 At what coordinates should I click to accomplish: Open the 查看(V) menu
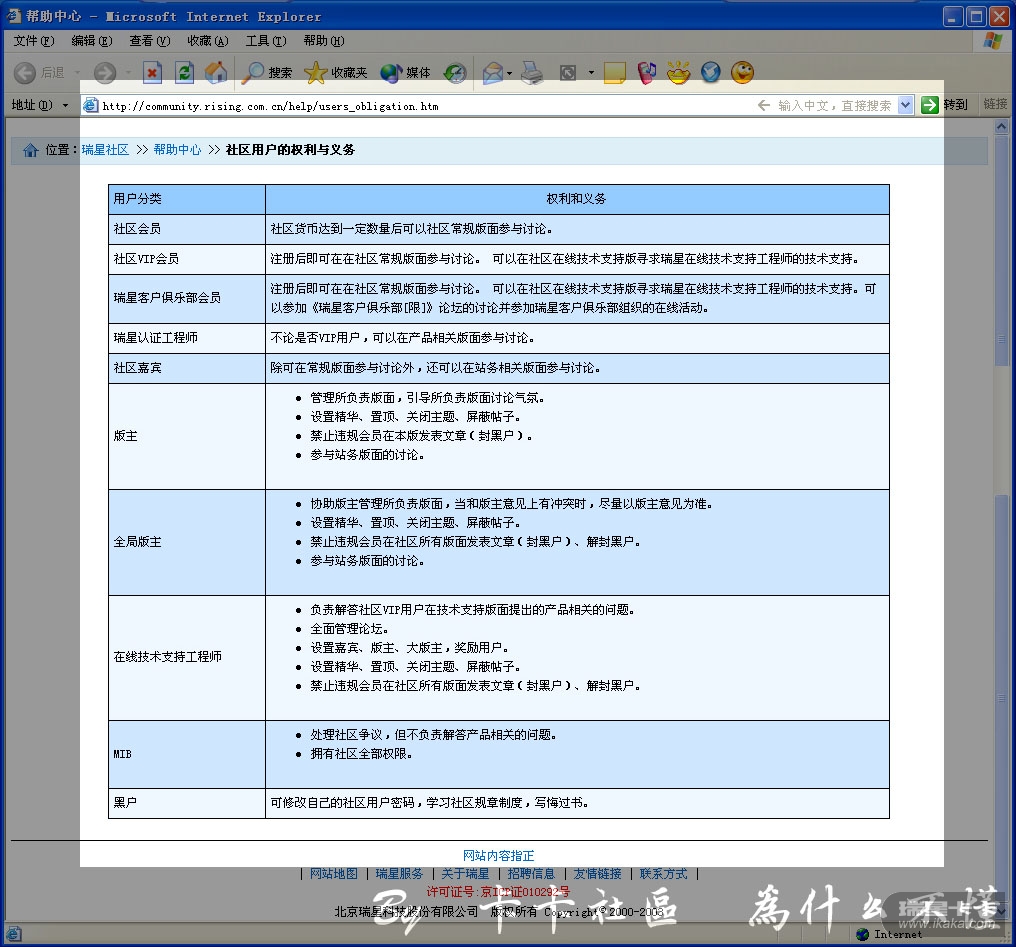coord(150,41)
